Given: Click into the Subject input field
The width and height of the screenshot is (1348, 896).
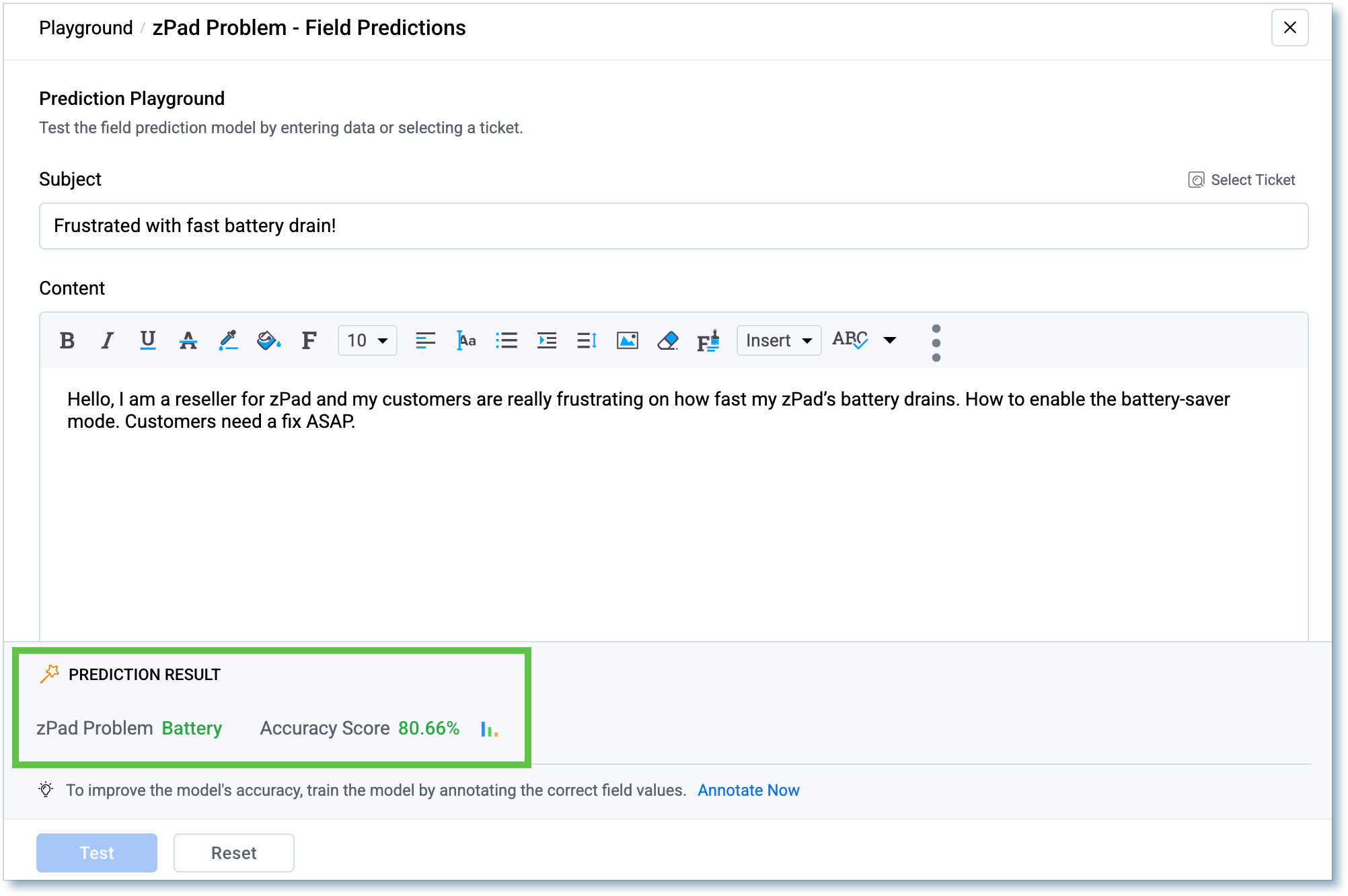Looking at the screenshot, I should [673, 226].
